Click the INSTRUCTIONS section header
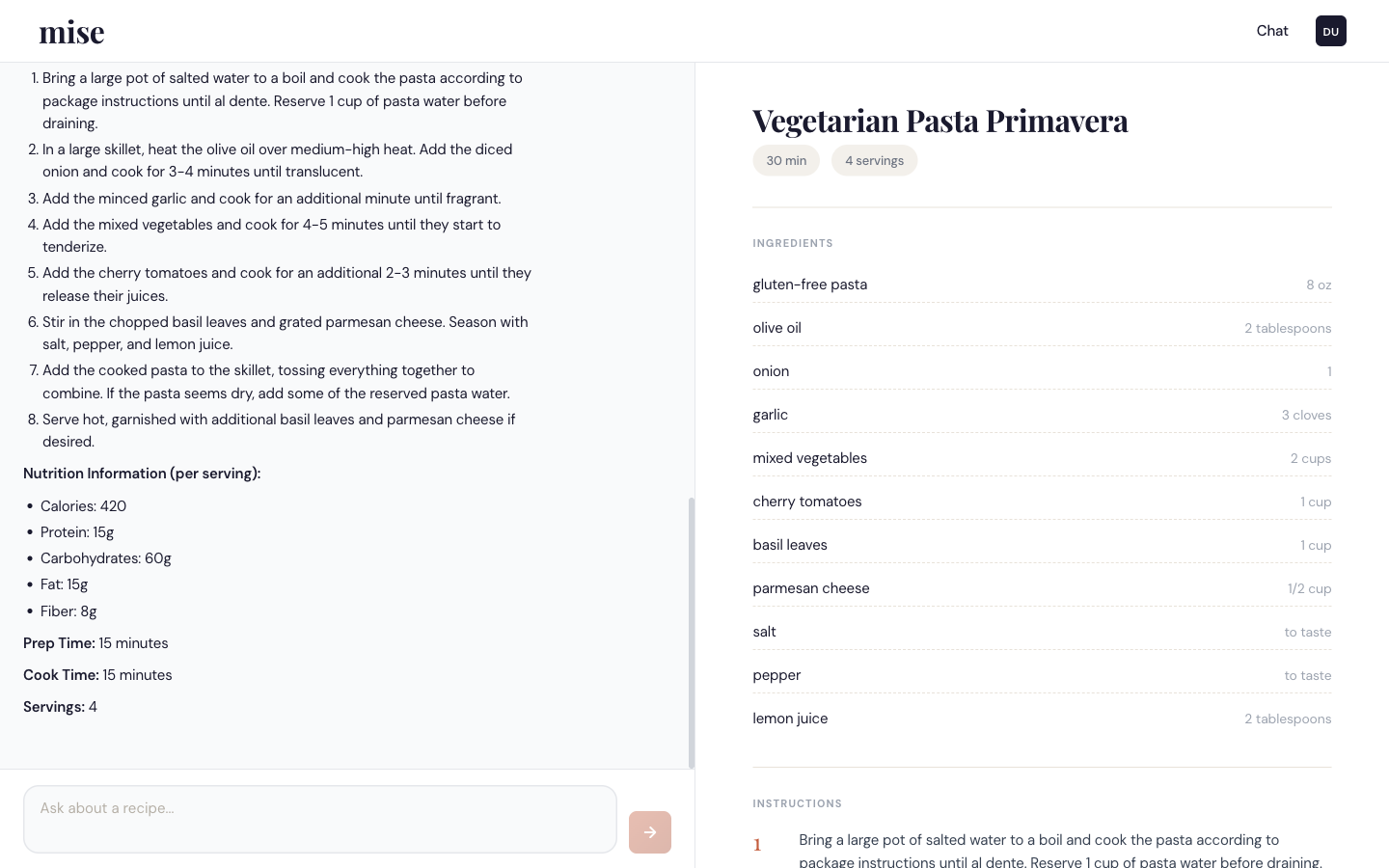 798,803
